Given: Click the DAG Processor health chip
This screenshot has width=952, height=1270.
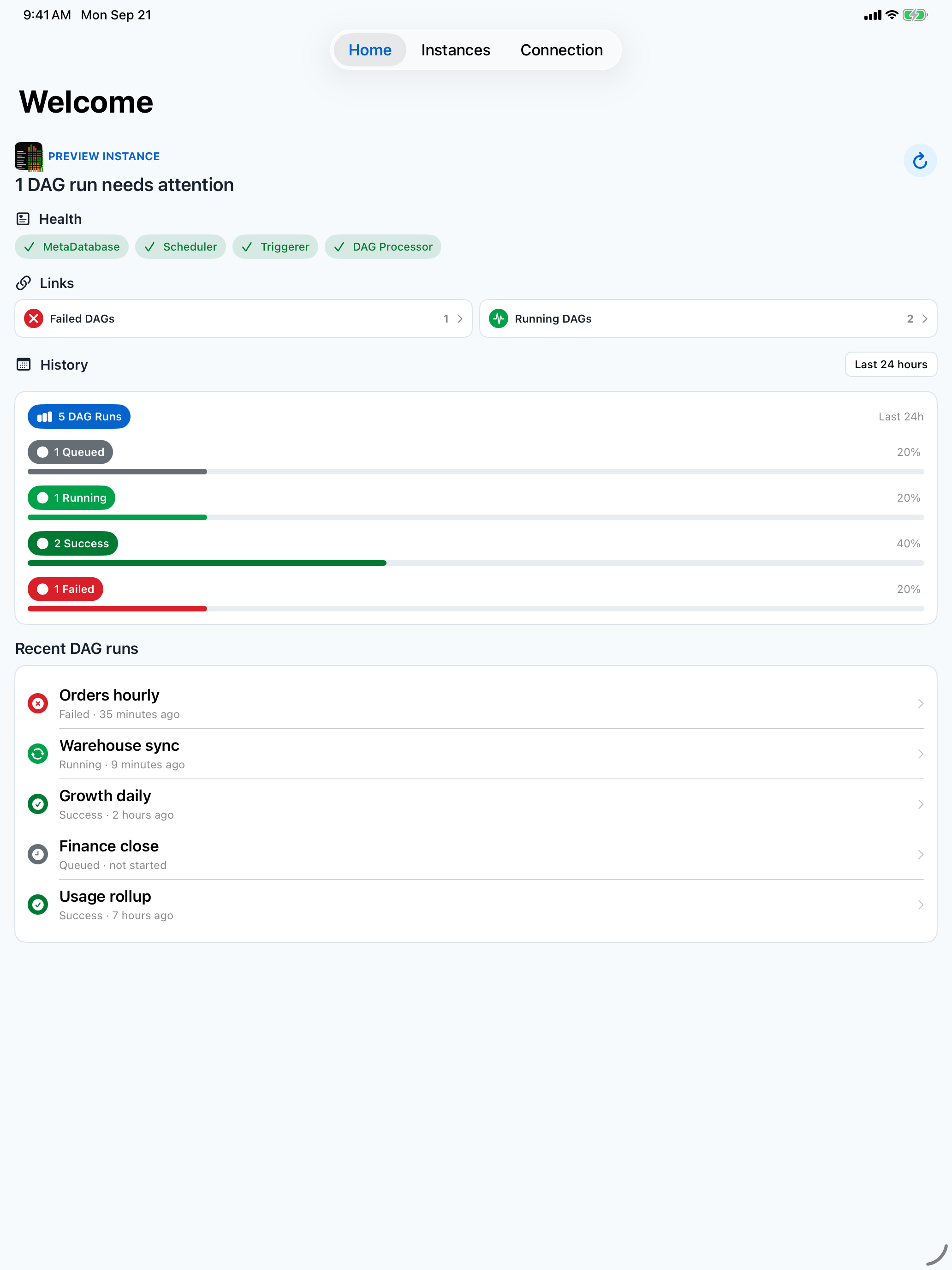Looking at the screenshot, I should (x=383, y=247).
